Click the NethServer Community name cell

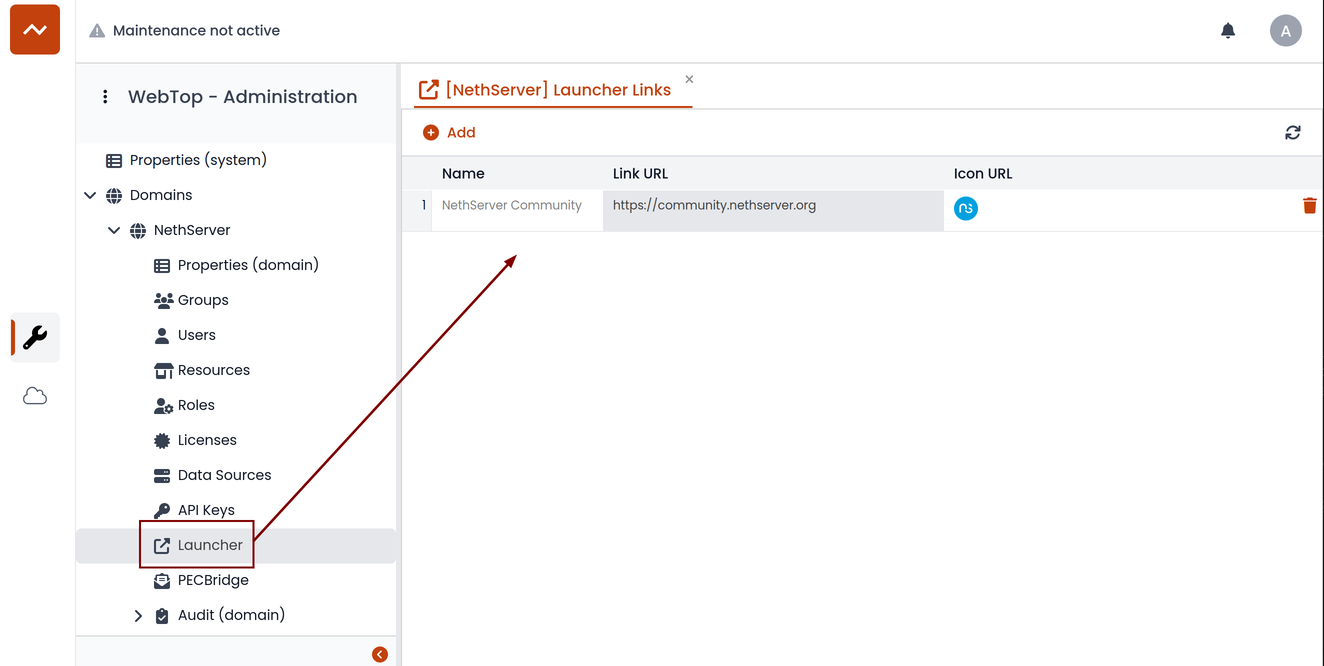click(517, 210)
